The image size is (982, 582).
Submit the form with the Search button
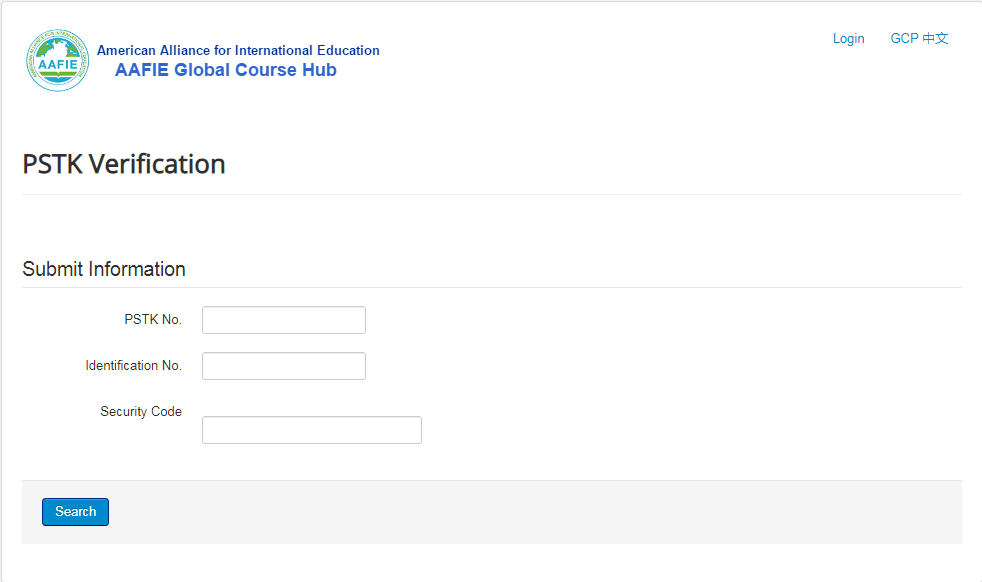[75, 512]
